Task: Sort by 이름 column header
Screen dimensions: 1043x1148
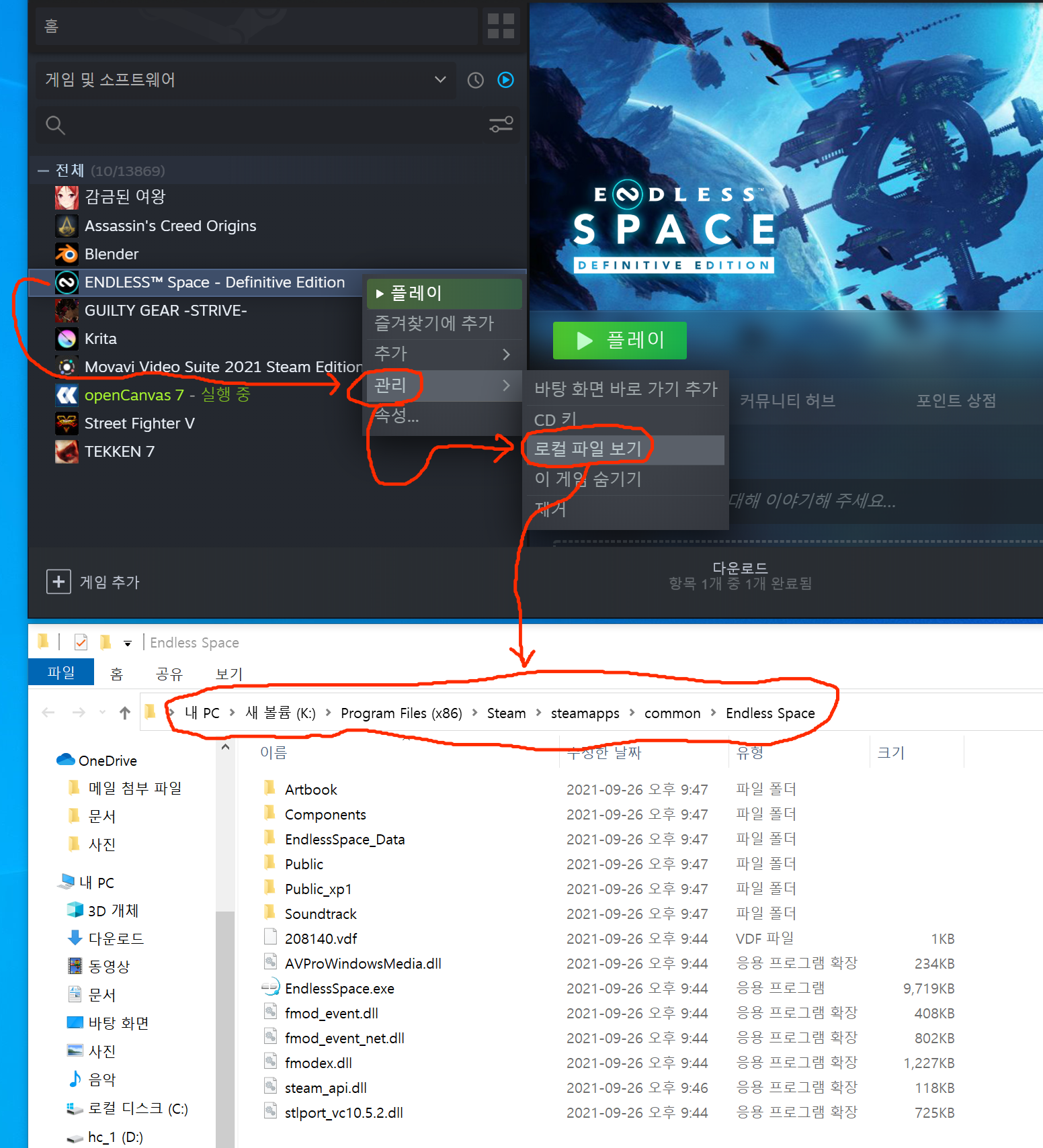Action: (x=274, y=753)
